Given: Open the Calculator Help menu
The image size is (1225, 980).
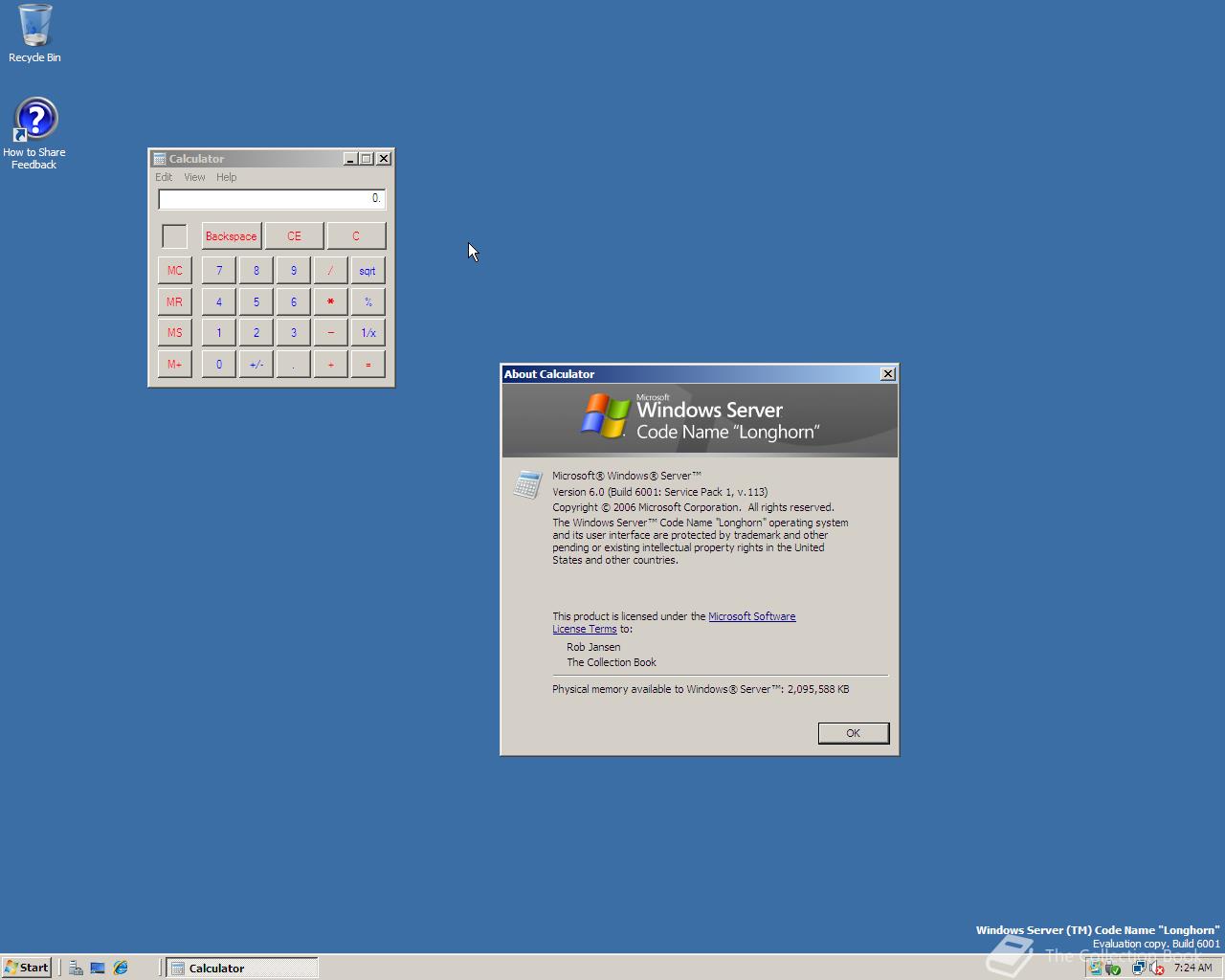Looking at the screenshot, I should pos(226,177).
